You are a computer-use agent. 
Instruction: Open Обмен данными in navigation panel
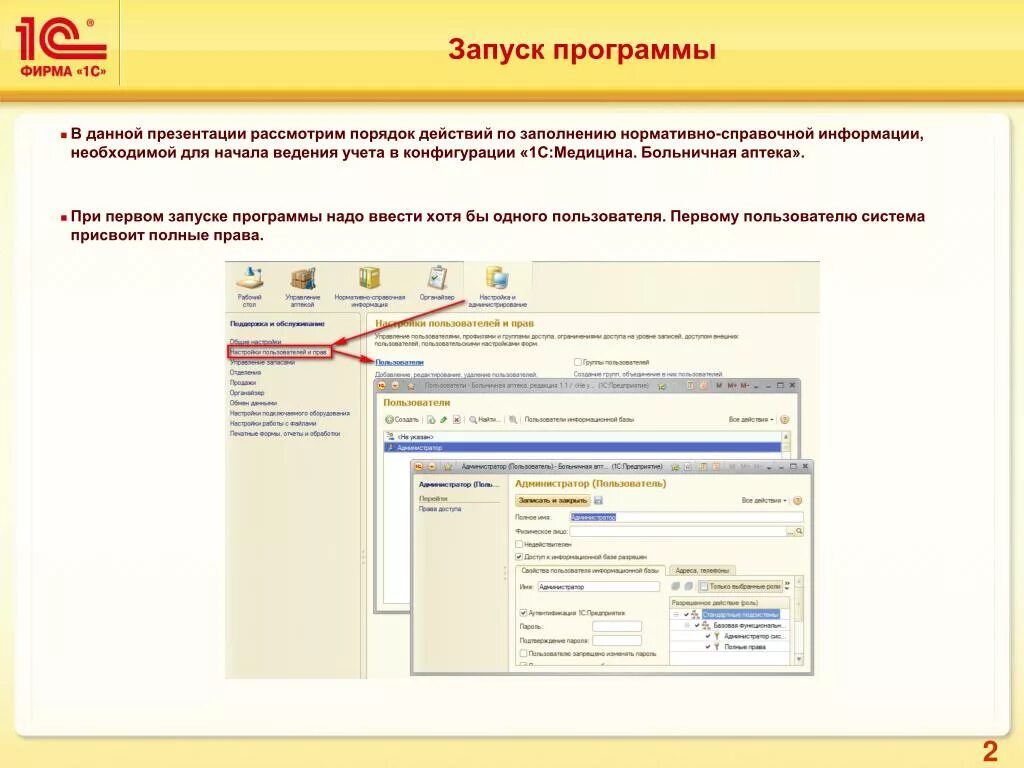click(x=253, y=403)
